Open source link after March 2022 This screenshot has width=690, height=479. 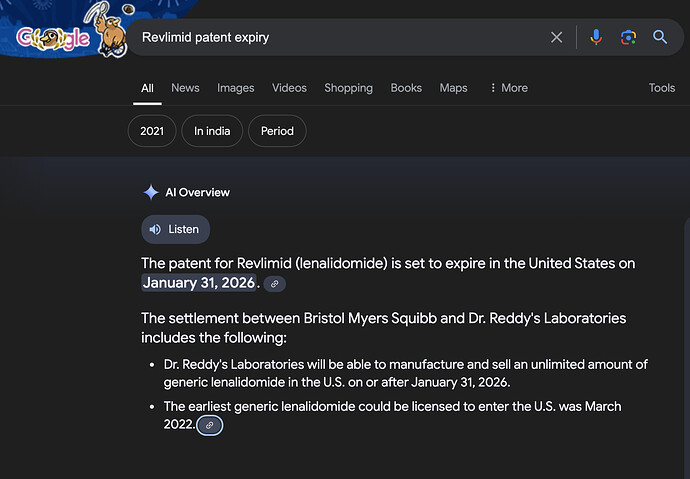(209, 425)
